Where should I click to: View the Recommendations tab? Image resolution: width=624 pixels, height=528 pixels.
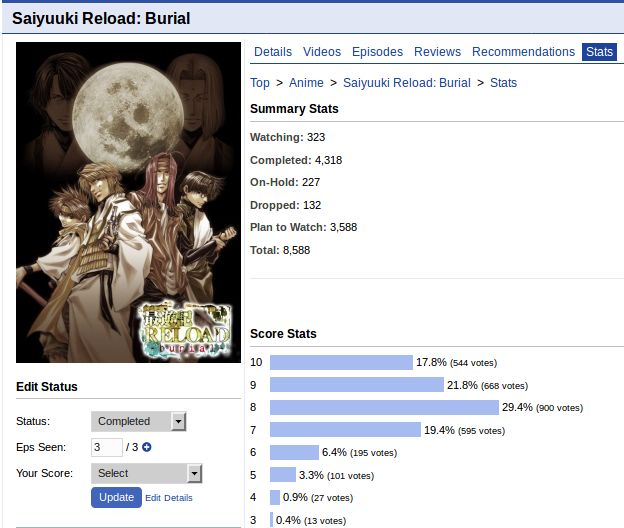(x=523, y=52)
